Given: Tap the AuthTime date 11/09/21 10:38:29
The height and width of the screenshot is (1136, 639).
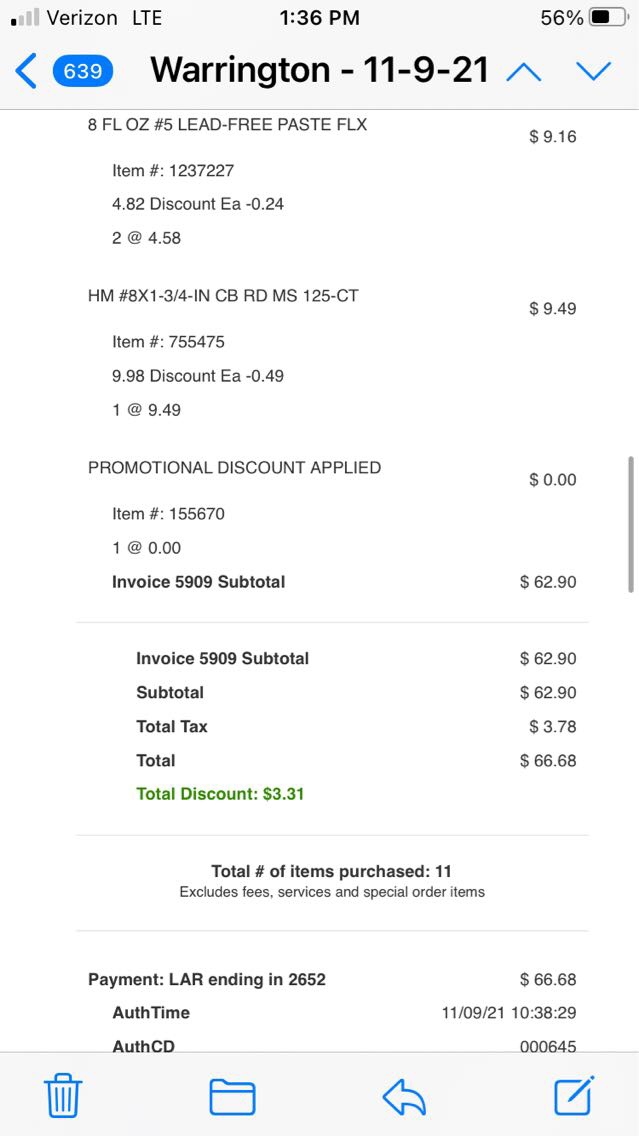Looking at the screenshot, I should tap(508, 1013).
